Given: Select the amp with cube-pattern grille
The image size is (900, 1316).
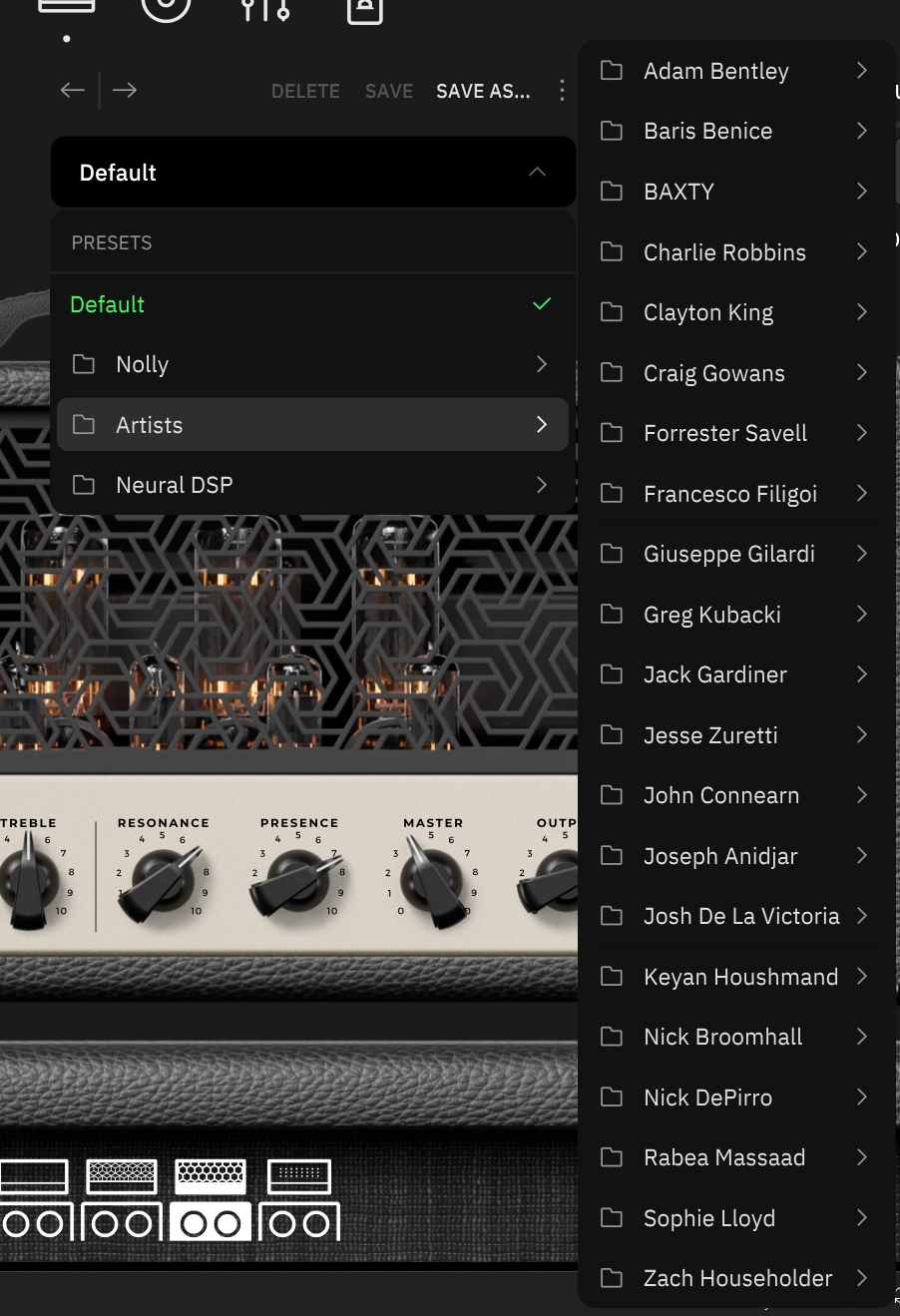Looking at the screenshot, I should 122,1199.
